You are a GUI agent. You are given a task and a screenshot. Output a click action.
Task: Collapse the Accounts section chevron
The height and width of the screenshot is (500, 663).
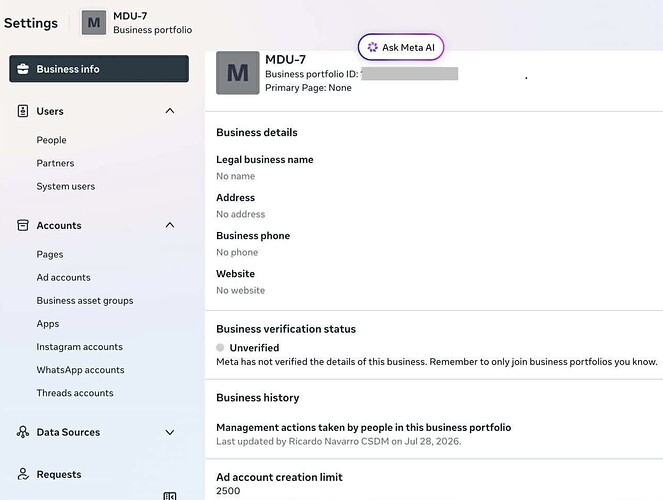(170, 225)
